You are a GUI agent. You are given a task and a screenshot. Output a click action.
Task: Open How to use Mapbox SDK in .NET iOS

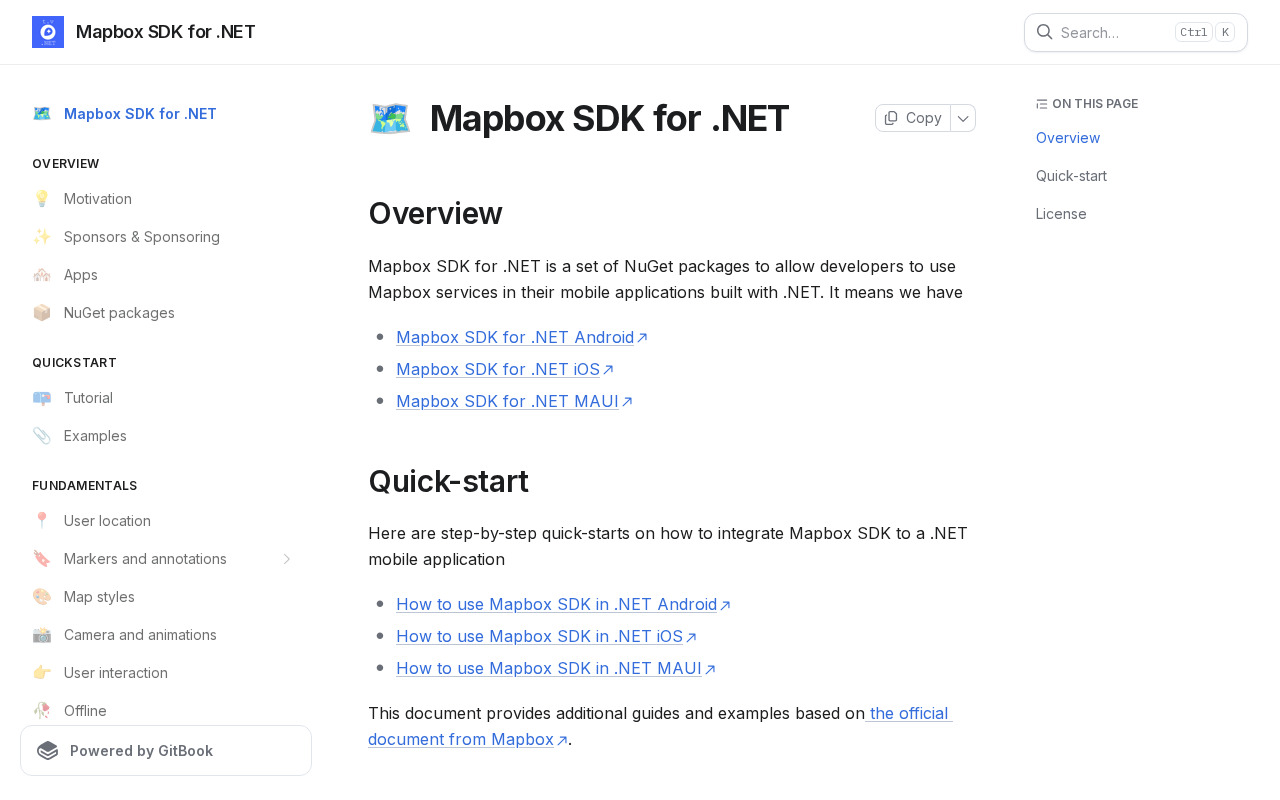[540, 636]
